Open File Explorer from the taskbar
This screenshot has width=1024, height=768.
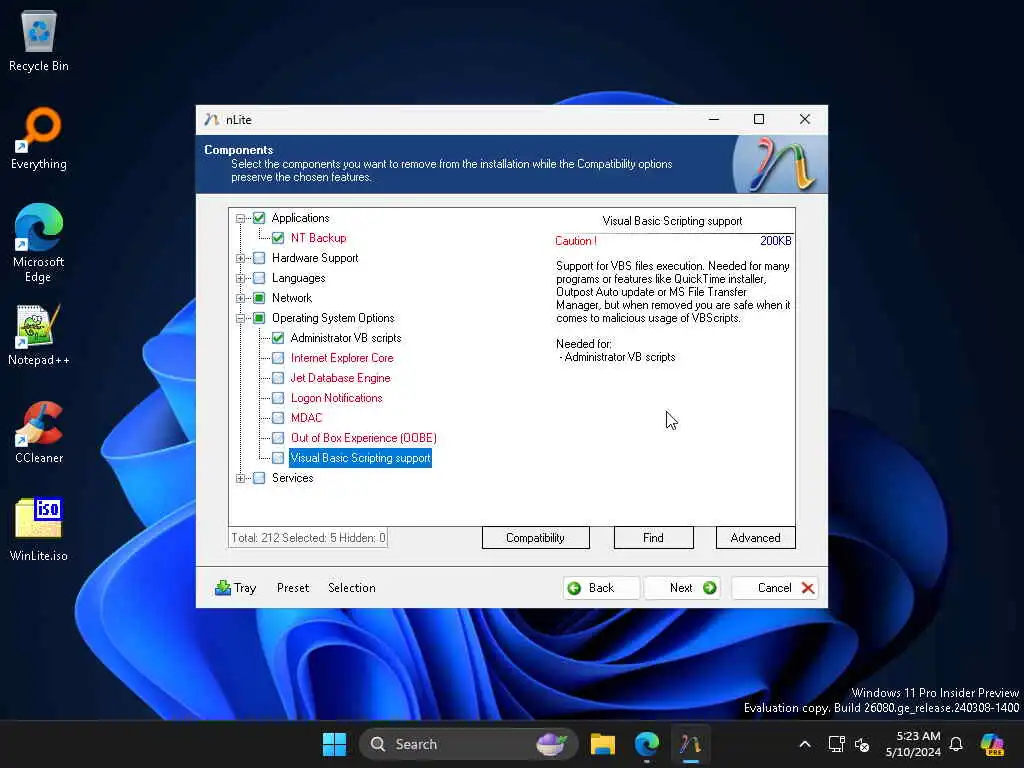click(603, 744)
